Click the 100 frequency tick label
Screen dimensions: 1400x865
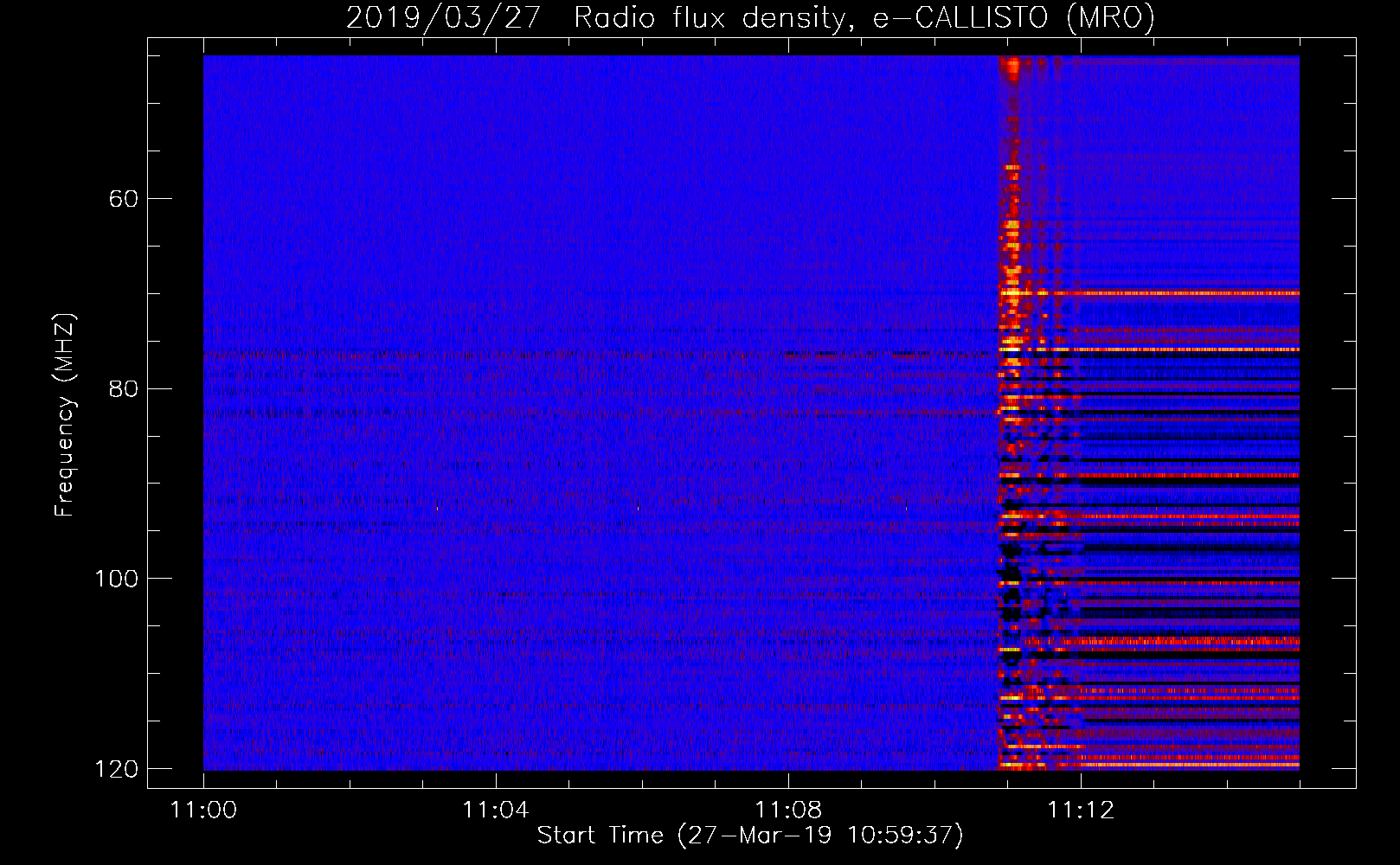coord(116,579)
